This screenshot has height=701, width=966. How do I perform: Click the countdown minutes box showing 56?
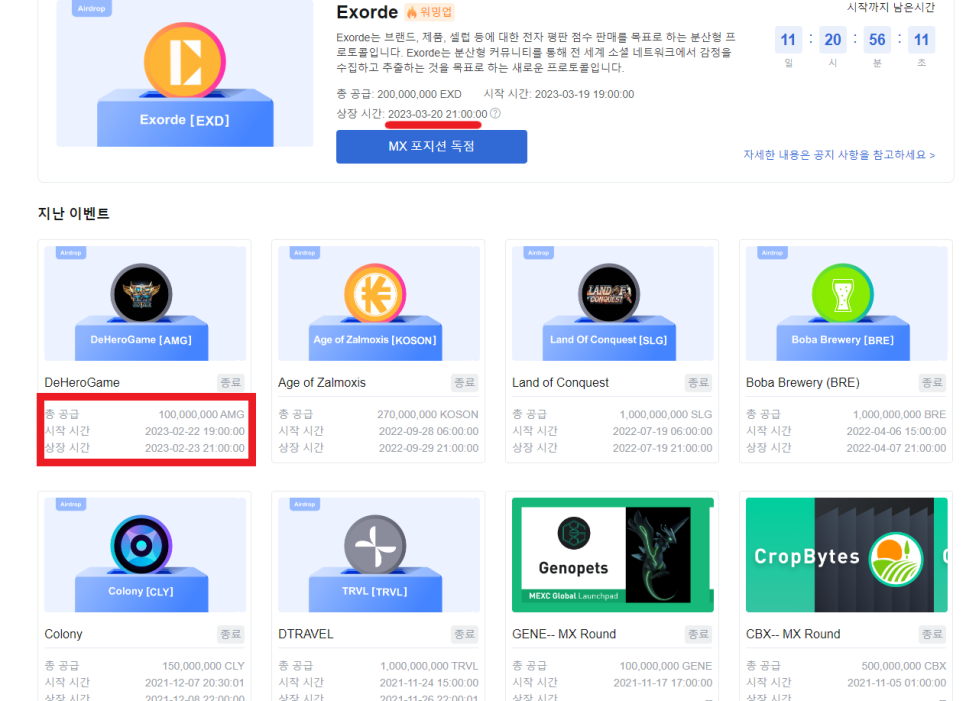coord(877,40)
